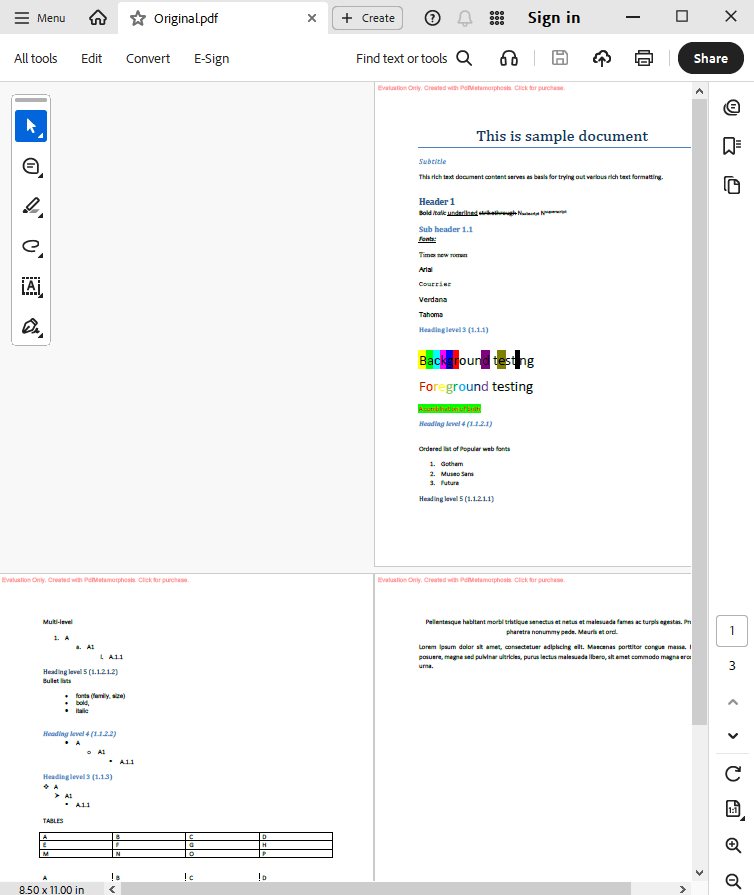This screenshot has height=895, width=754.
Task: Click the save disk icon
Action: 559,58
